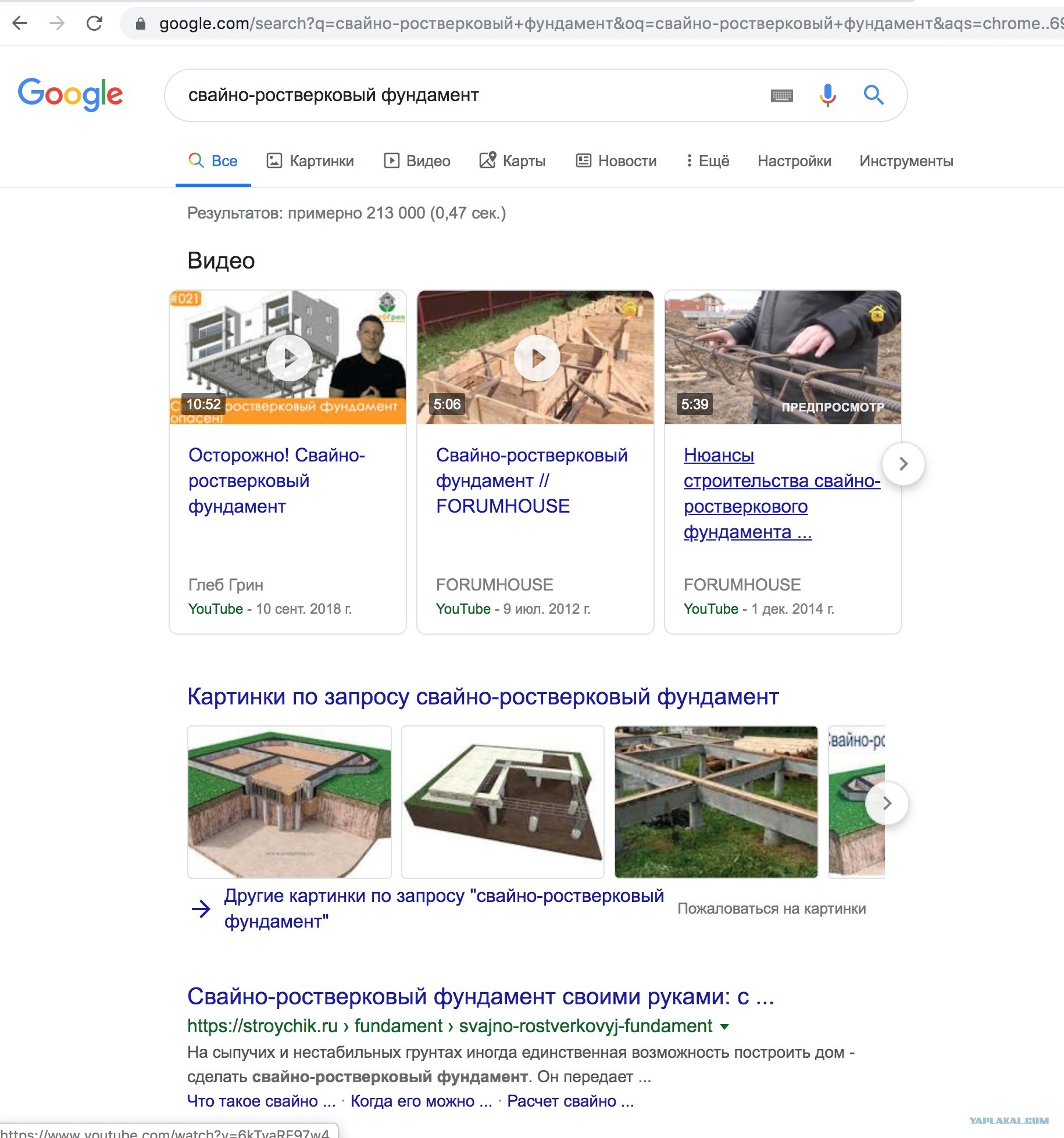1064x1138 pixels.
Task: Open first foundation cutaway image
Action: coord(290,802)
